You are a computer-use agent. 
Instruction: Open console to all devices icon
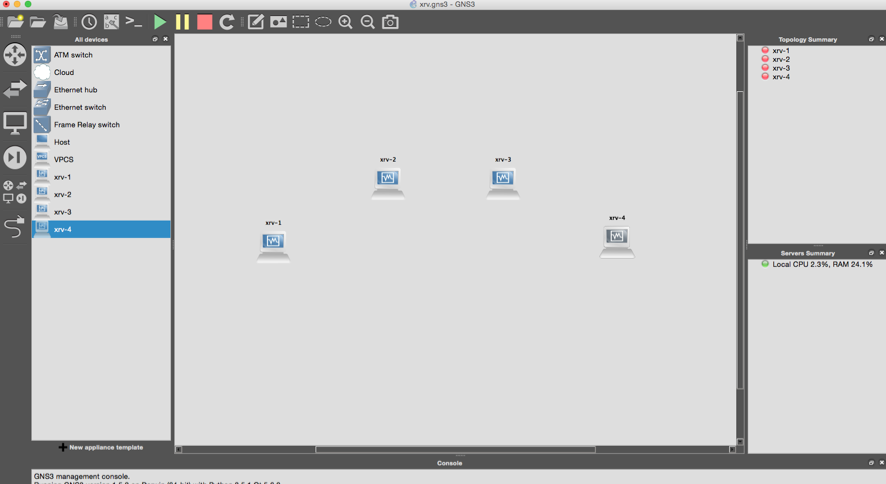(134, 21)
